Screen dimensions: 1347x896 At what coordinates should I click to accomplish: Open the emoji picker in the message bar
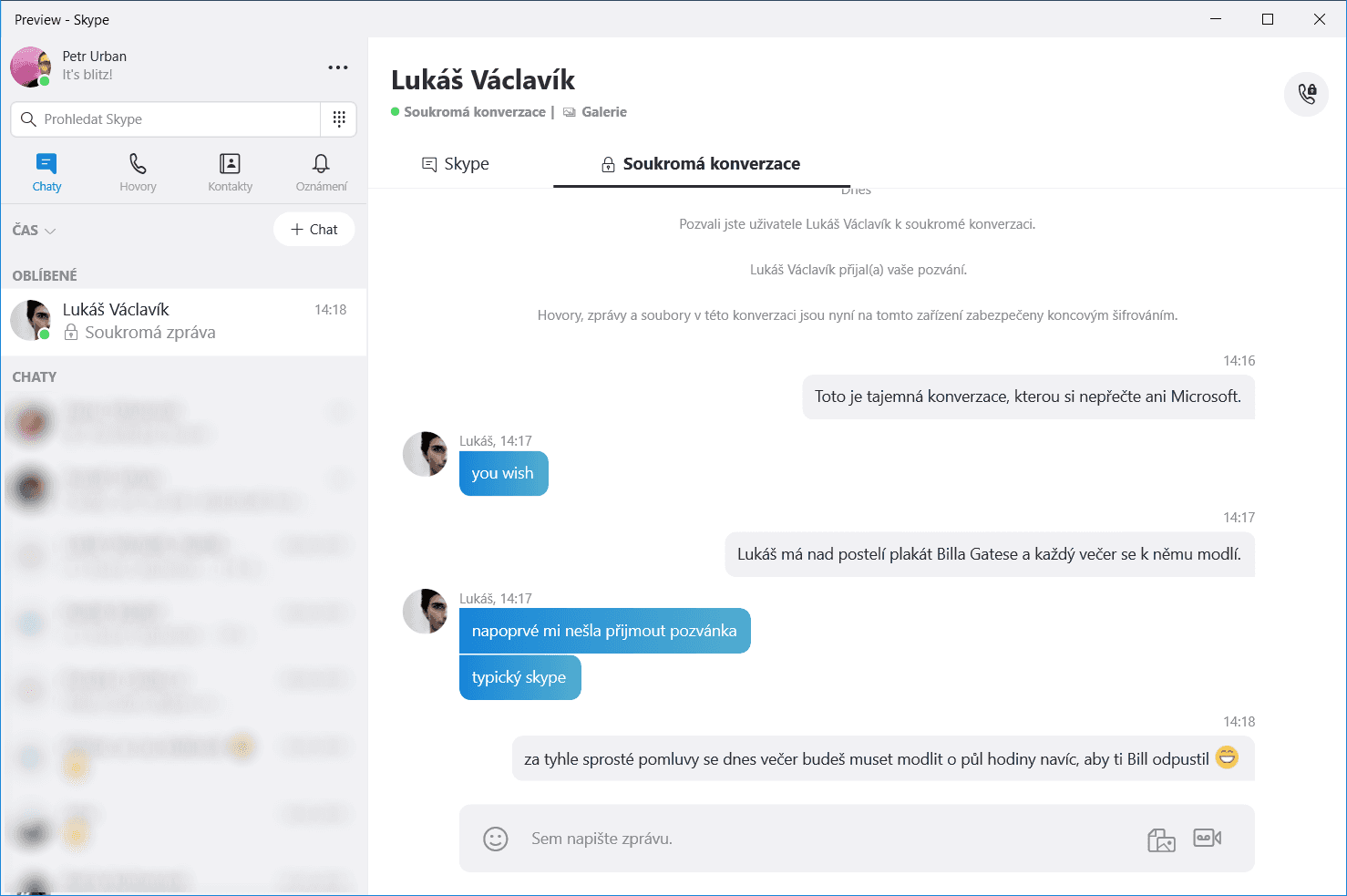(495, 838)
